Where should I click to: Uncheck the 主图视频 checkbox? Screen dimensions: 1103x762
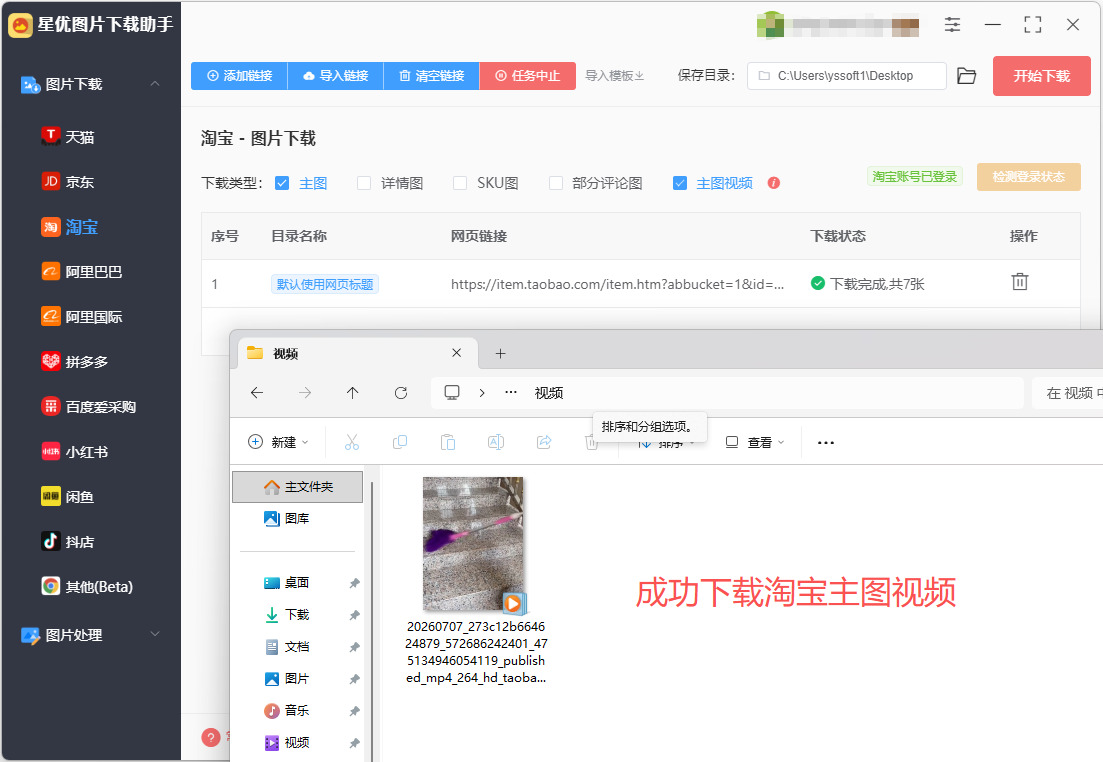point(680,183)
